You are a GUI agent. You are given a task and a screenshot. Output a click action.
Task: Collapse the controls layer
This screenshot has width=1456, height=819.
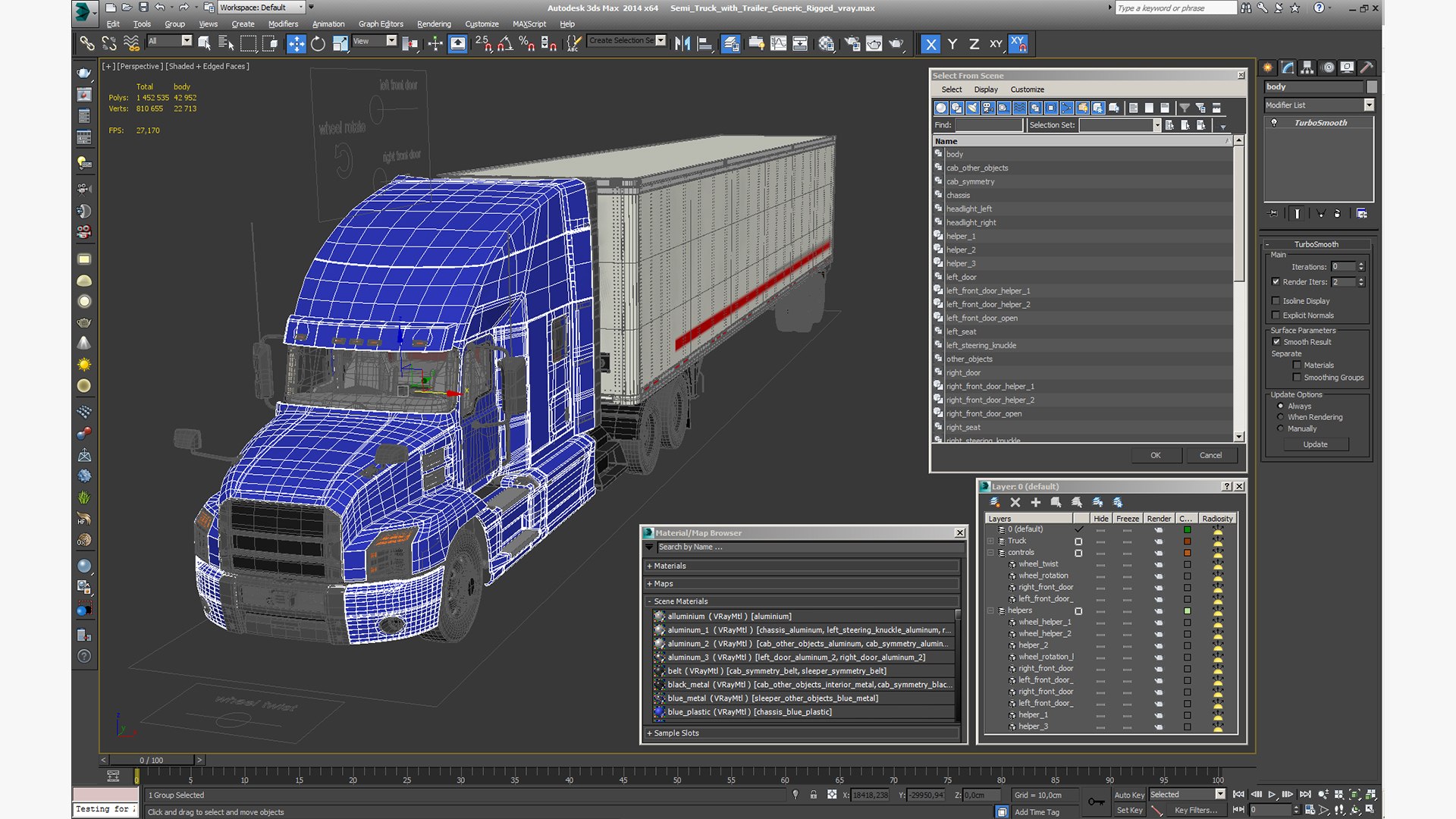pyautogui.click(x=990, y=553)
